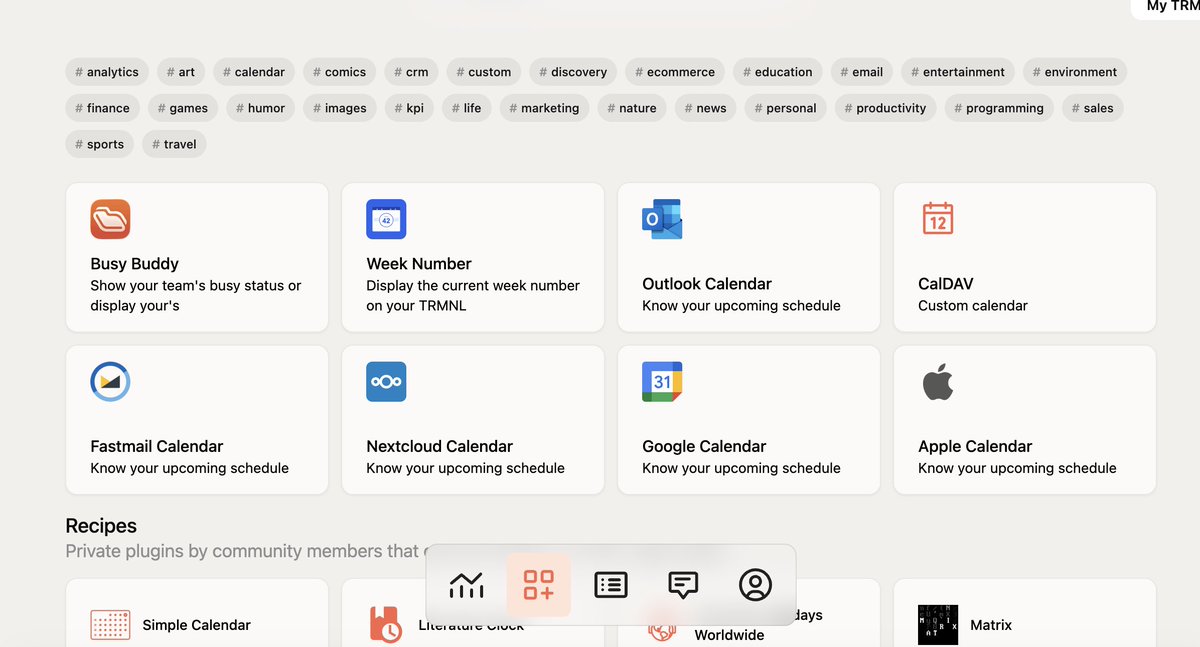Select the calendar tag filter
The width and height of the screenshot is (1200, 647).
pos(254,72)
